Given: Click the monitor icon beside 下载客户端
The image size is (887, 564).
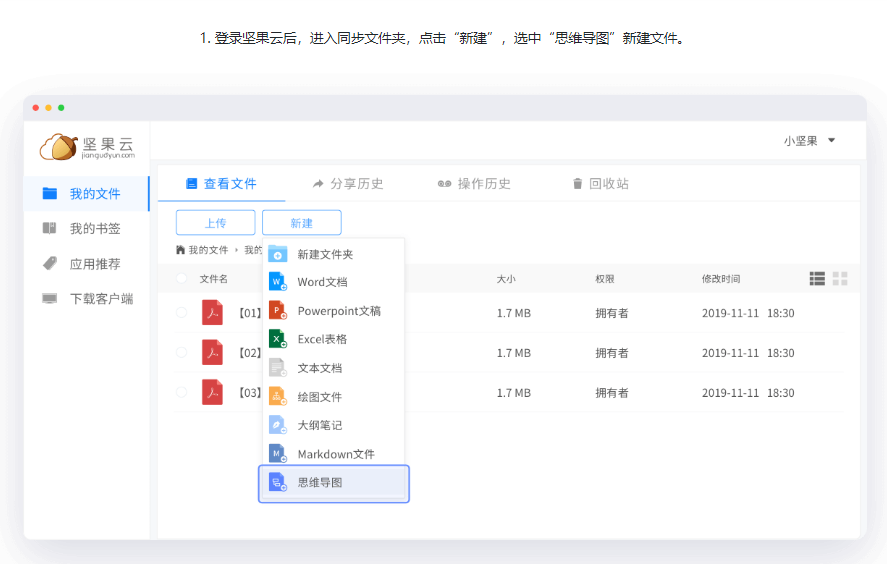Looking at the screenshot, I should (50, 299).
